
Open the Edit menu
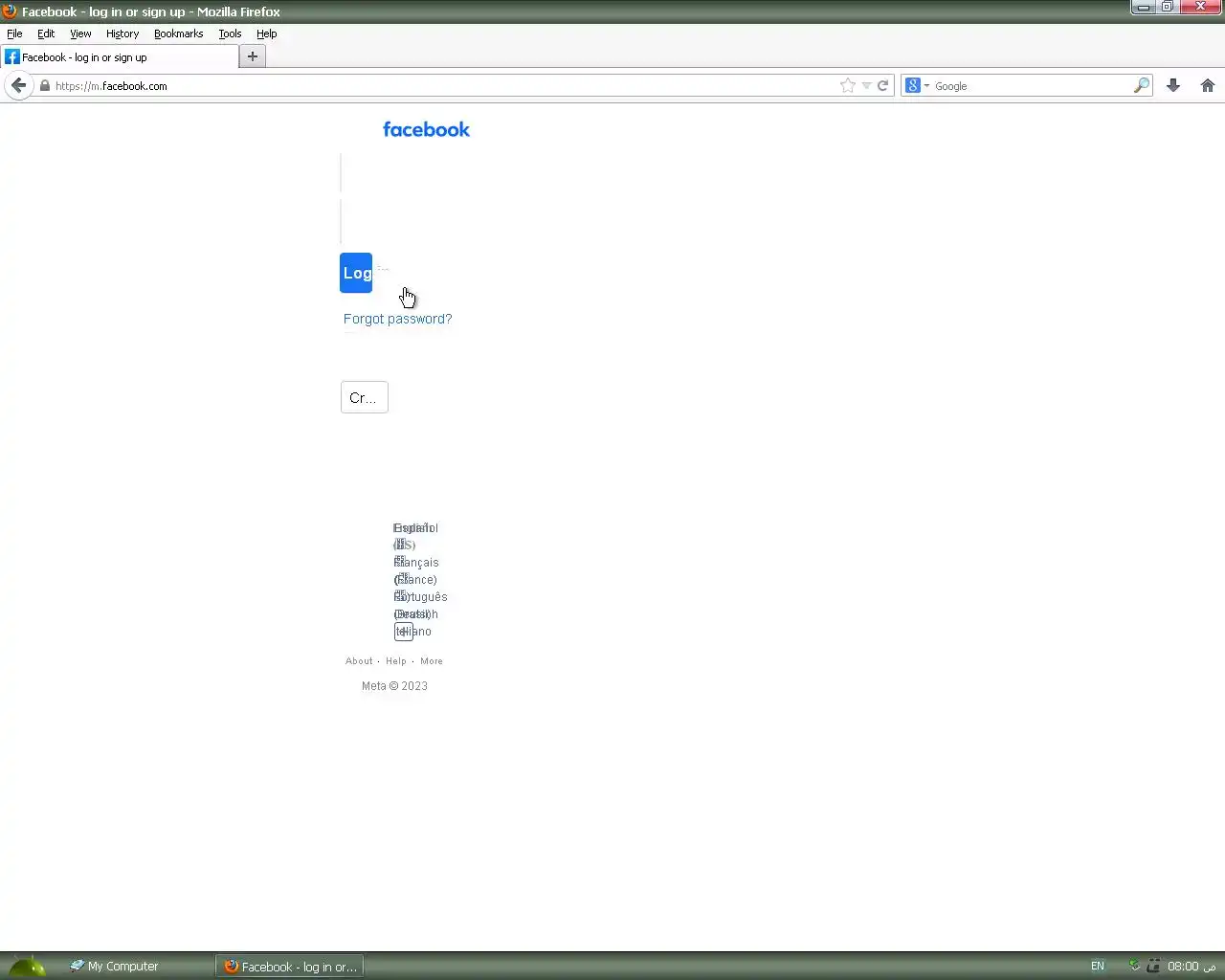click(46, 33)
